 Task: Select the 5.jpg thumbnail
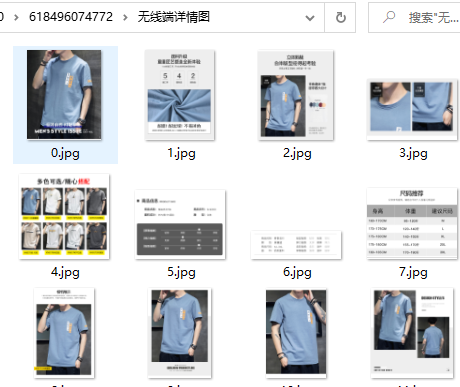180,224
